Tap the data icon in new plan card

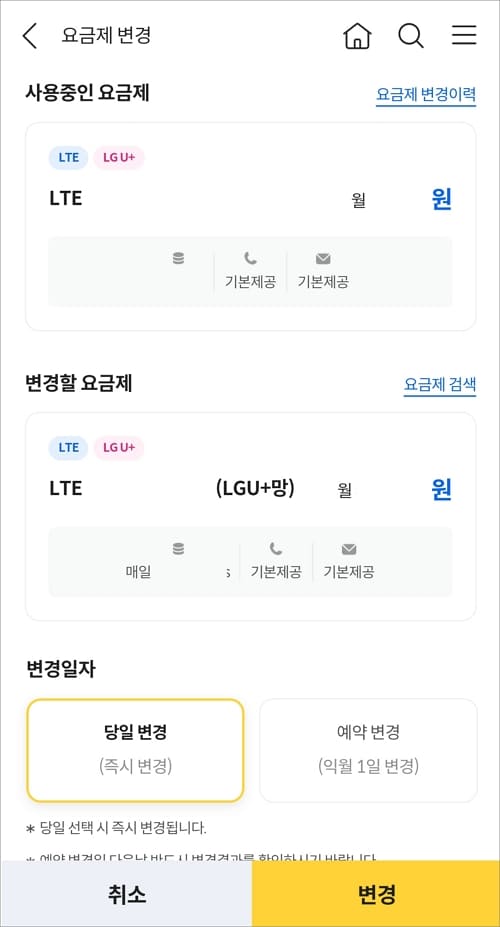pyautogui.click(x=178, y=549)
